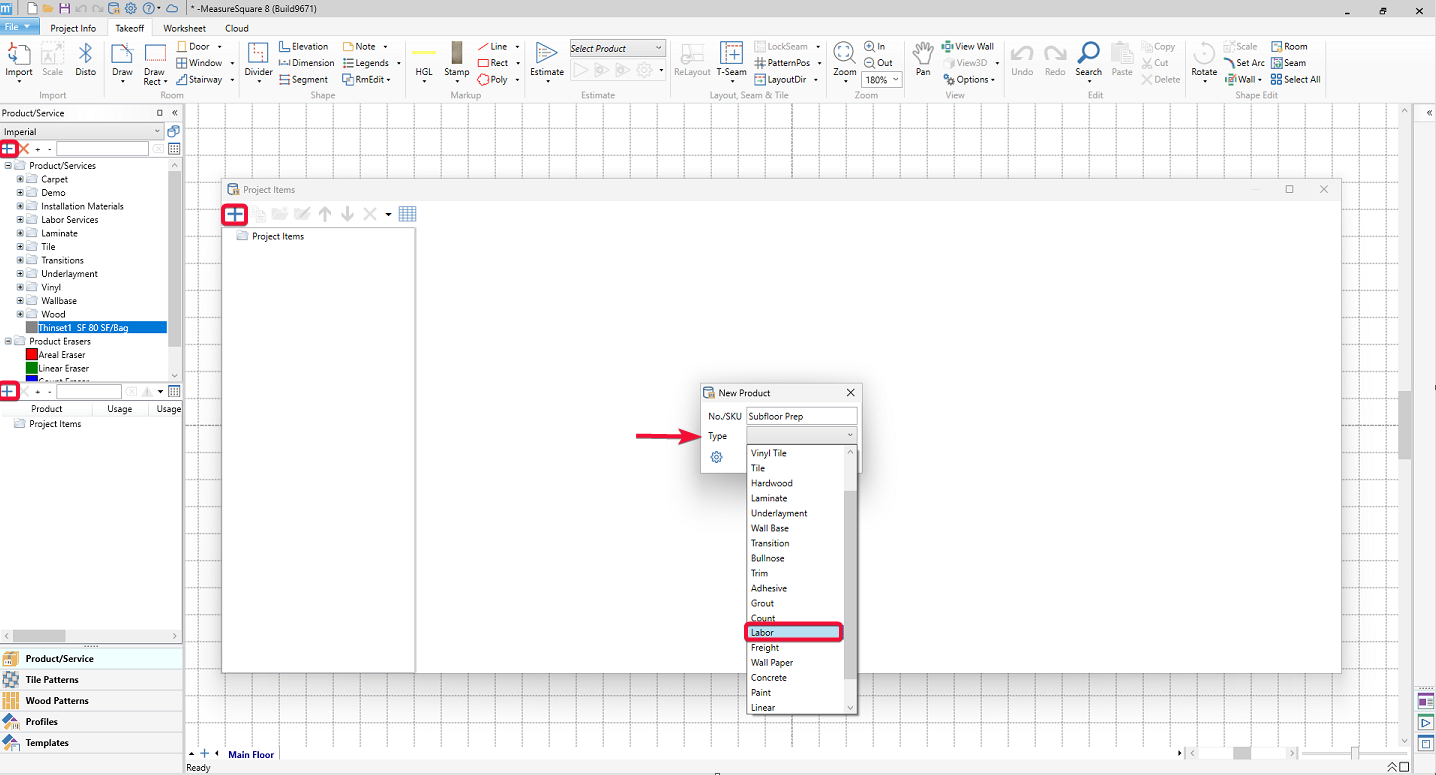Screen dimensions: 1436x775
Task: Choose the Segment tool
Action: (x=303, y=79)
